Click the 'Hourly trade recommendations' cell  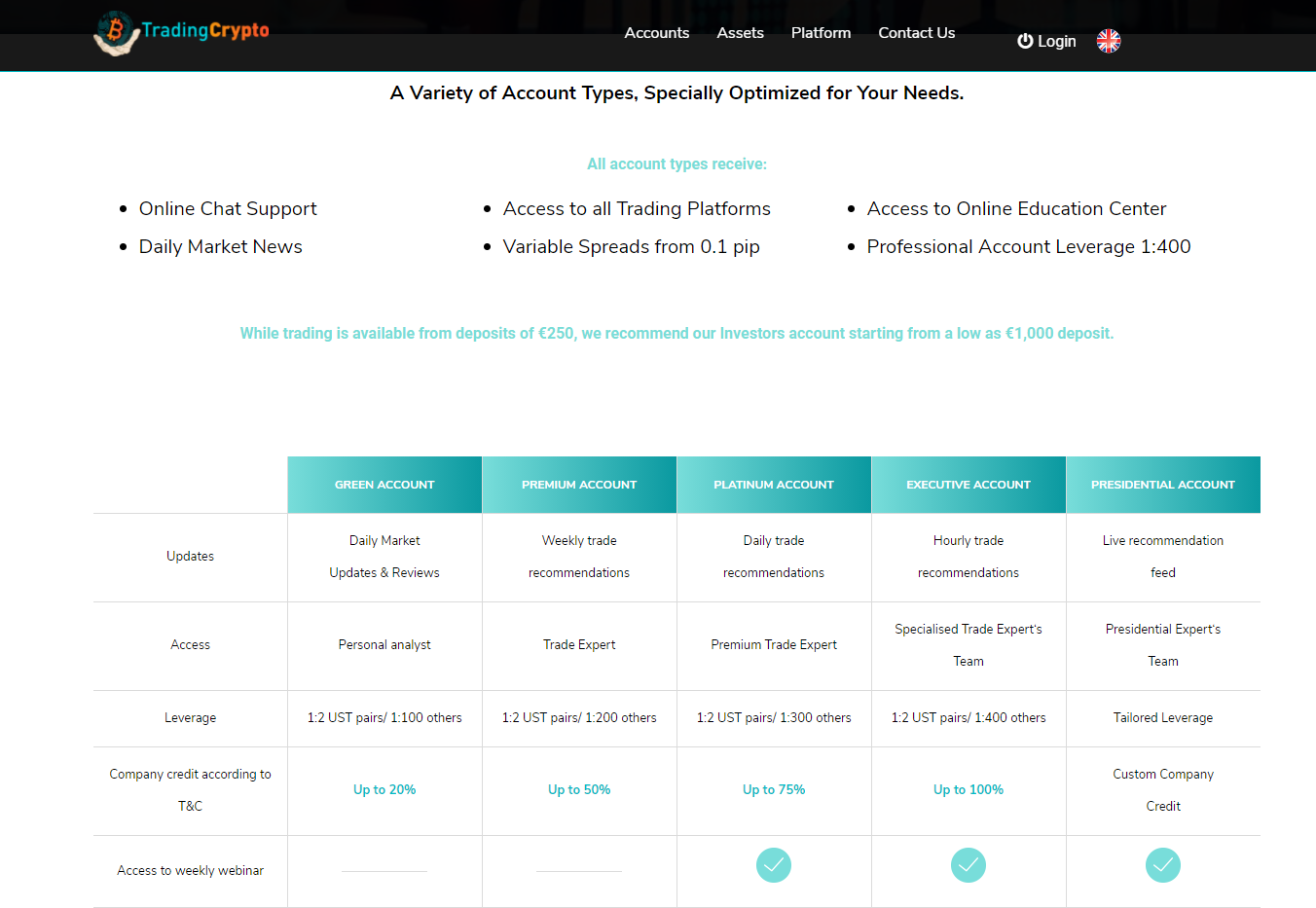(969, 557)
